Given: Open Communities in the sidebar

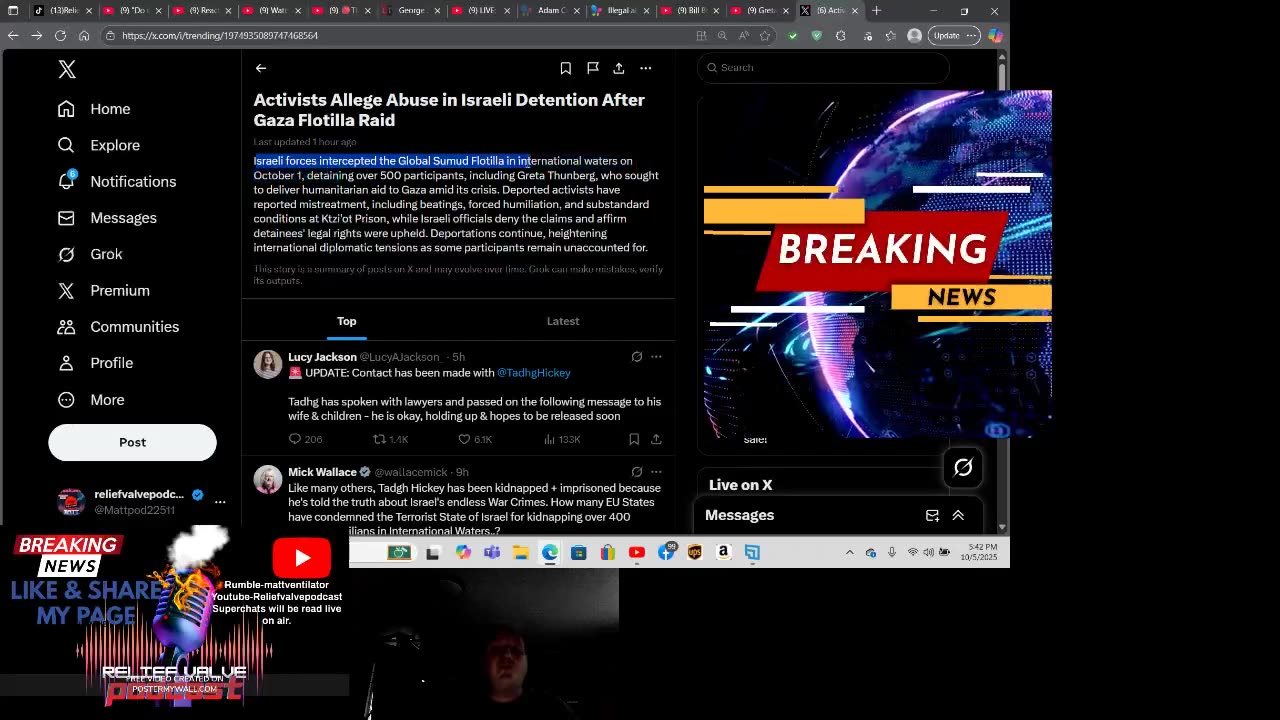Looking at the screenshot, I should (x=118, y=327).
